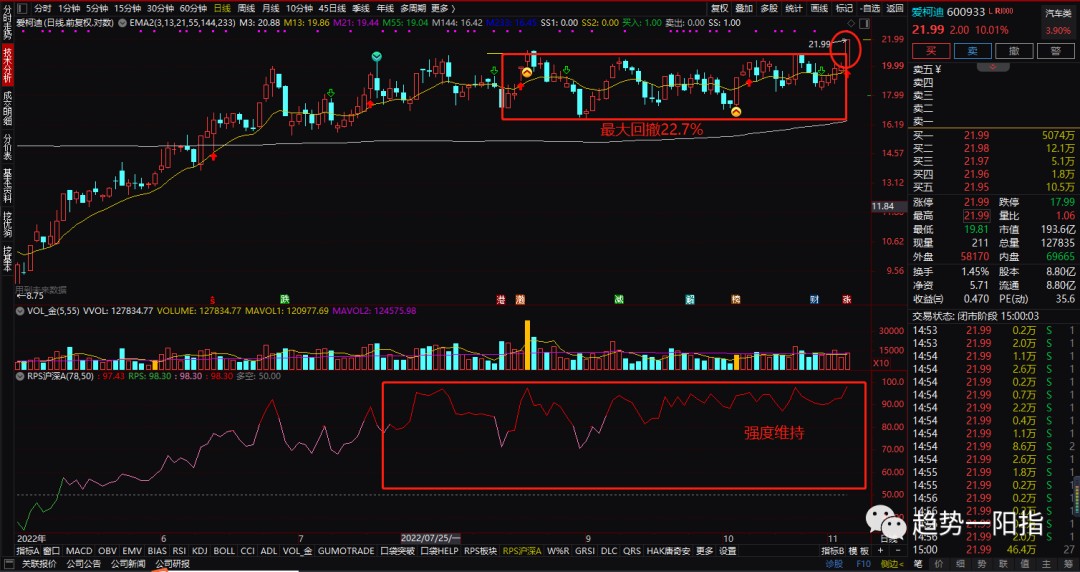Open indicator 设置 settings
The image size is (1080, 572).
727,551
